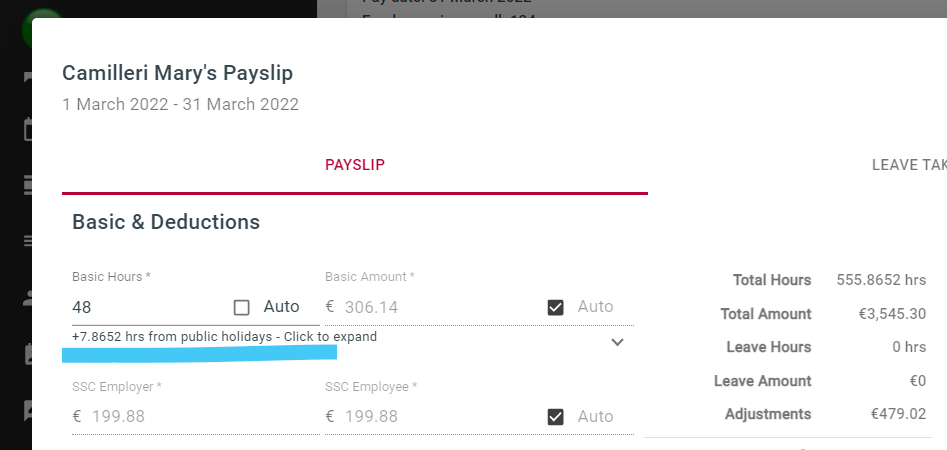Expand the public holidays chevron arrow
This screenshot has height=450, width=947.
point(617,342)
